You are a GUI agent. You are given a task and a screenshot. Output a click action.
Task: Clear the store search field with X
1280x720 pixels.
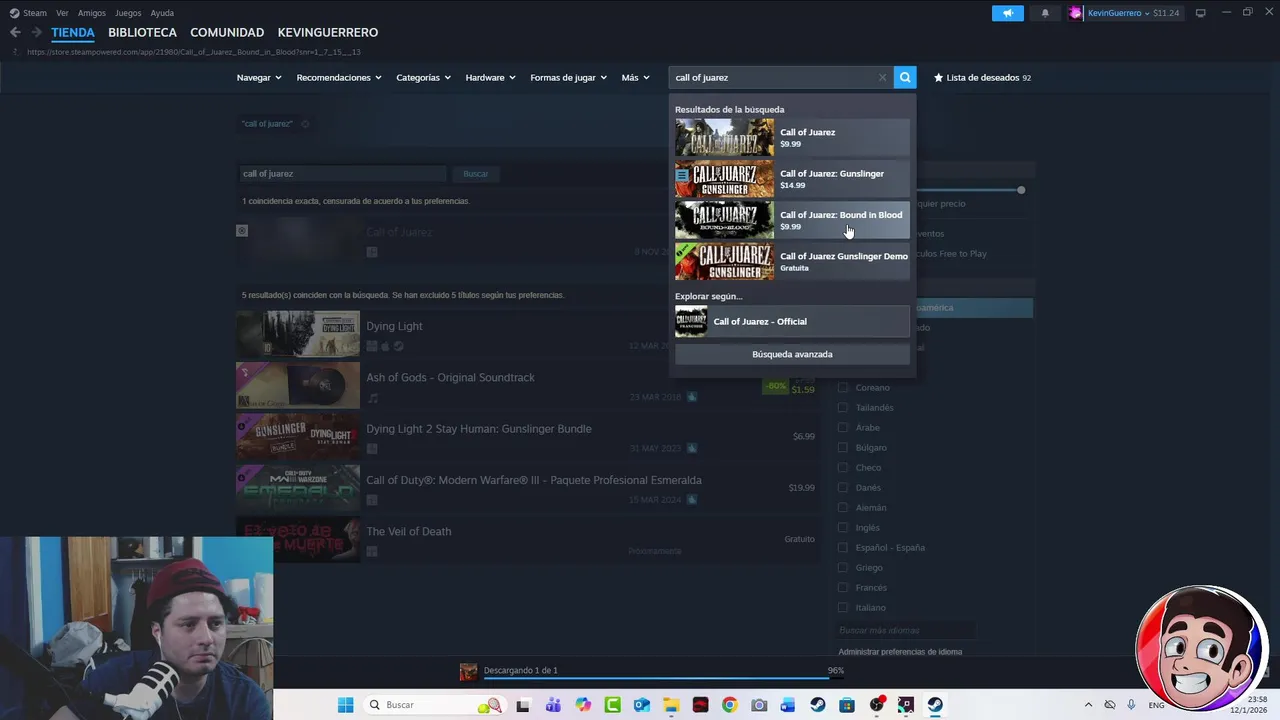point(882,77)
